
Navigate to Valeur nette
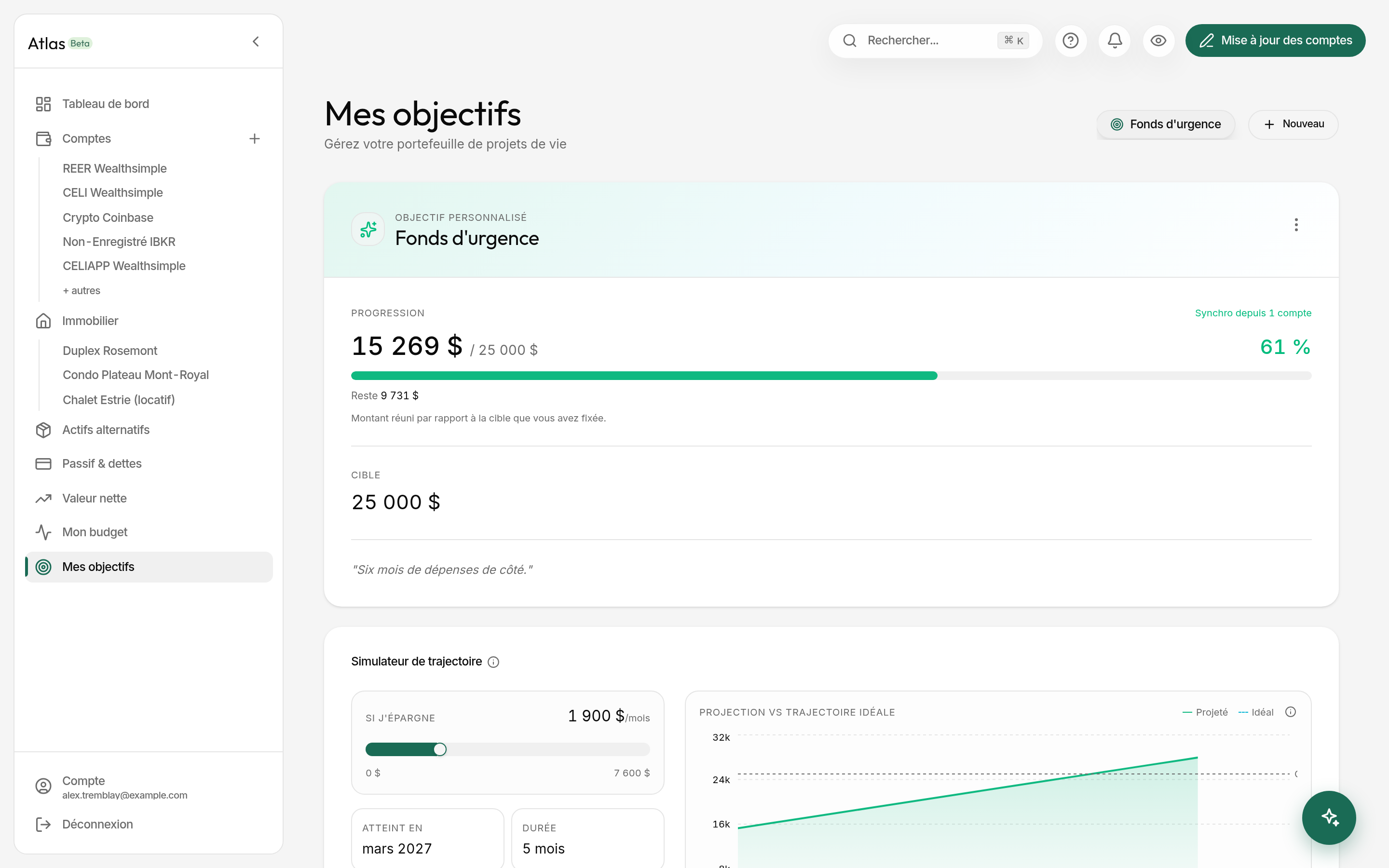point(94,498)
